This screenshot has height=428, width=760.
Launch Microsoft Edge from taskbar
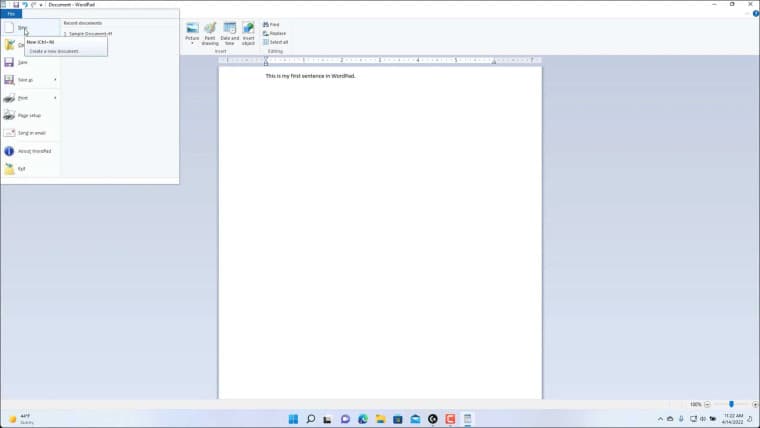coord(363,419)
